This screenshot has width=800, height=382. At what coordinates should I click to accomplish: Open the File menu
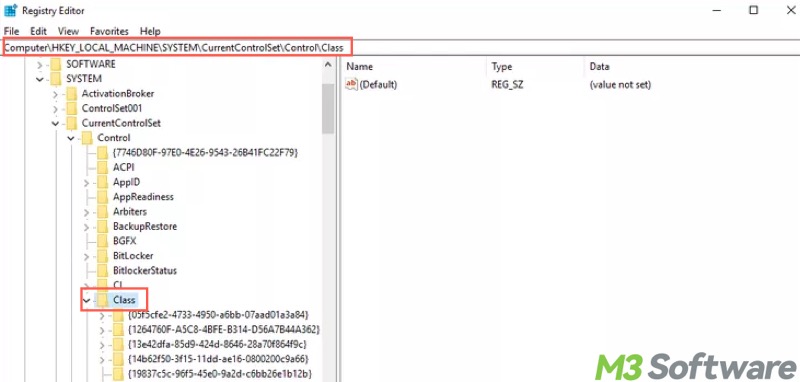pyautogui.click(x=11, y=31)
